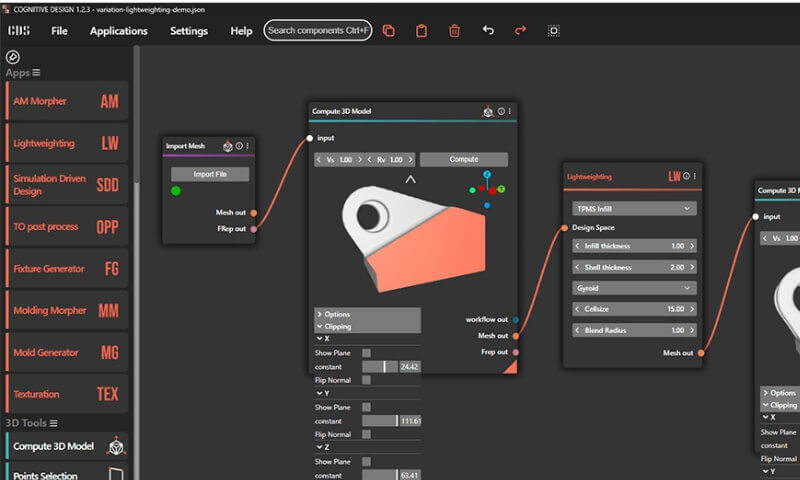Click the copy icon in the top toolbar
This screenshot has width=800, height=480.
(x=389, y=31)
